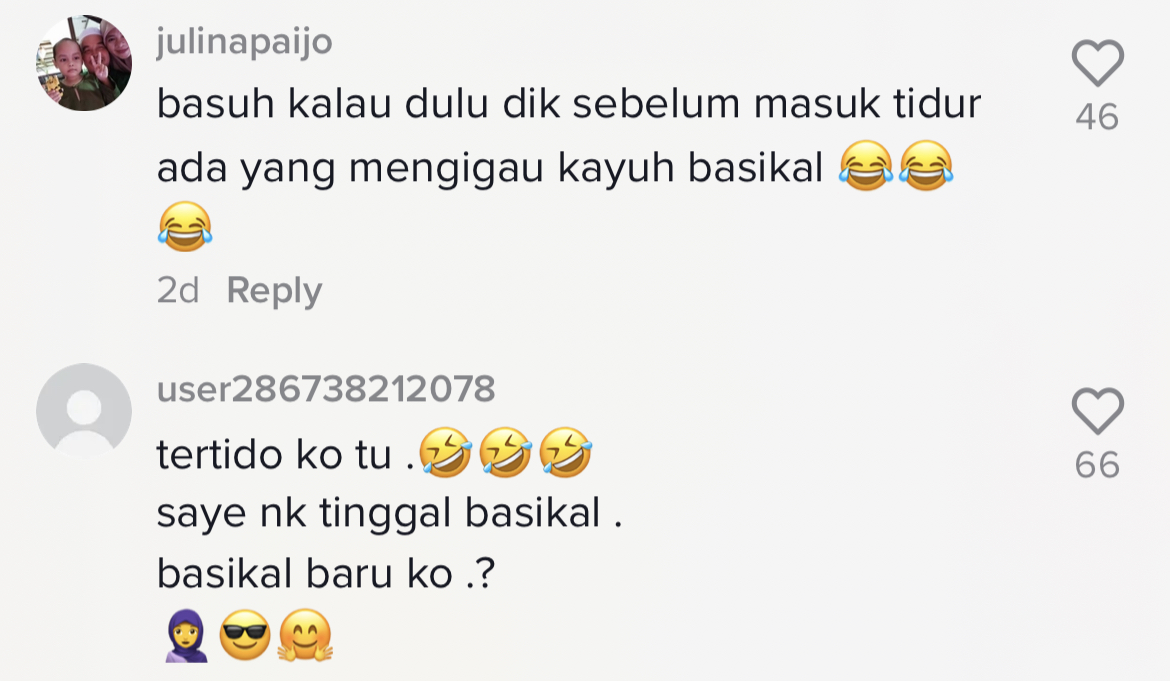Click the 46 likes count
Image resolution: width=1170 pixels, height=681 pixels.
pyautogui.click(x=1097, y=118)
